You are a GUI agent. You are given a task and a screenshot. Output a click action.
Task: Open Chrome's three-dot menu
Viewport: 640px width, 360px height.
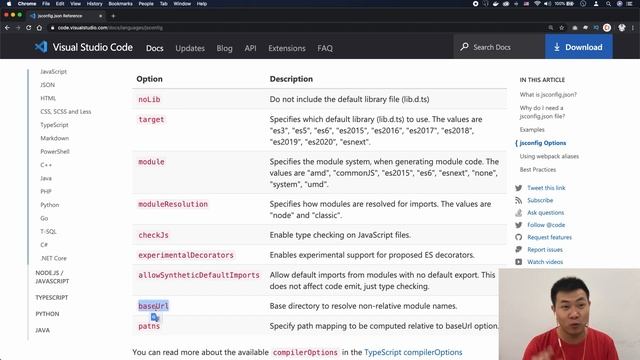tap(633, 28)
